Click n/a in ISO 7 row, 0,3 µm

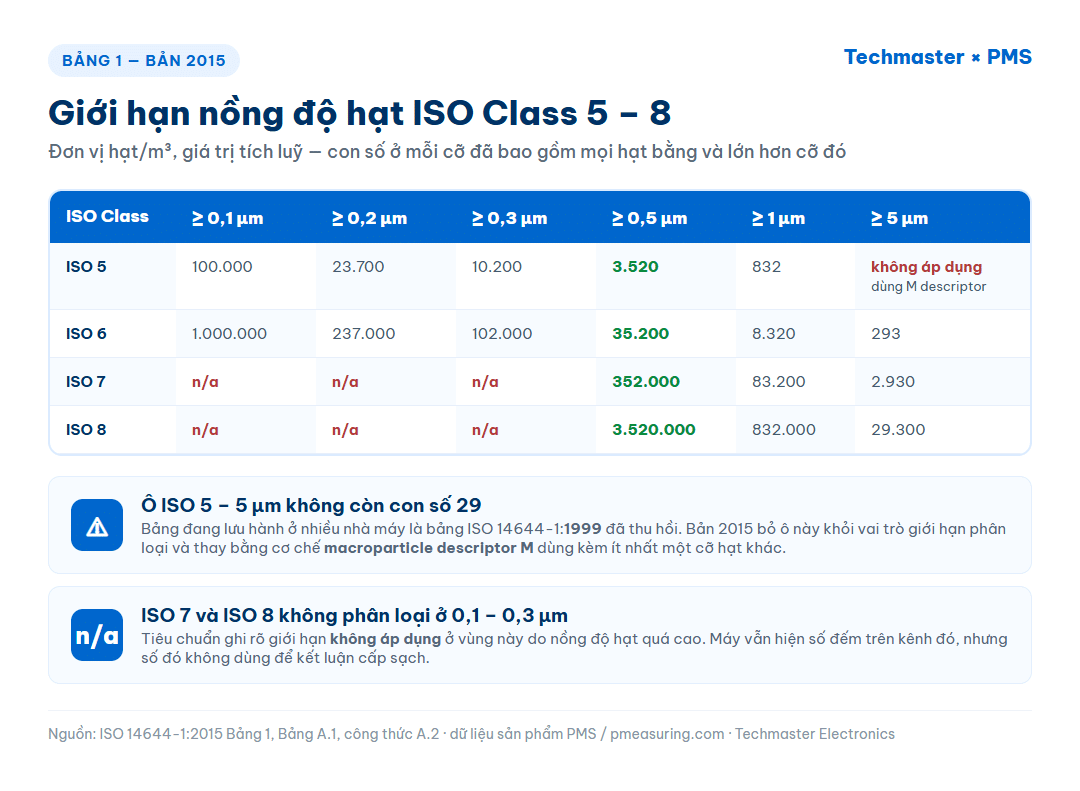(x=485, y=382)
